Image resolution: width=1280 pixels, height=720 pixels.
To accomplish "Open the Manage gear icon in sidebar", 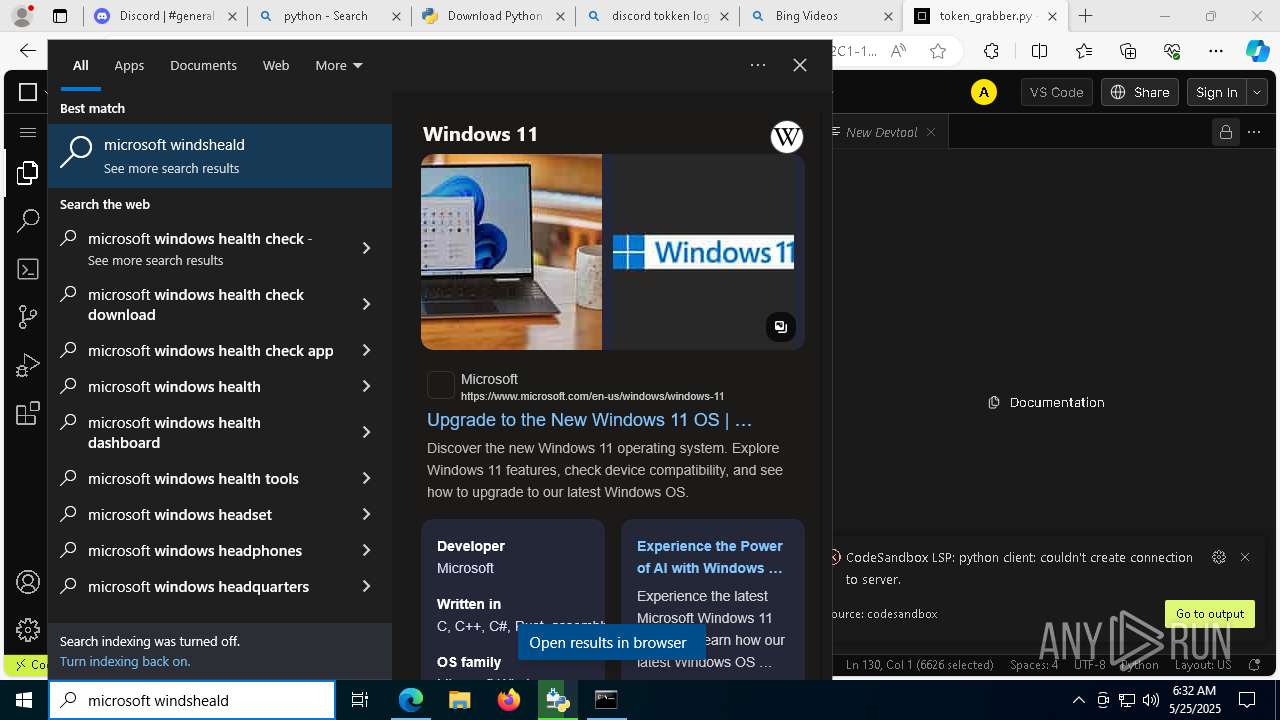I will coord(27,630).
